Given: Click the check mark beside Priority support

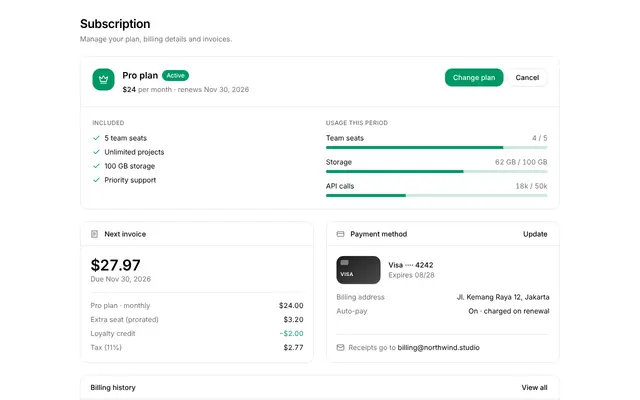Looking at the screenshot, I should 96,180.
